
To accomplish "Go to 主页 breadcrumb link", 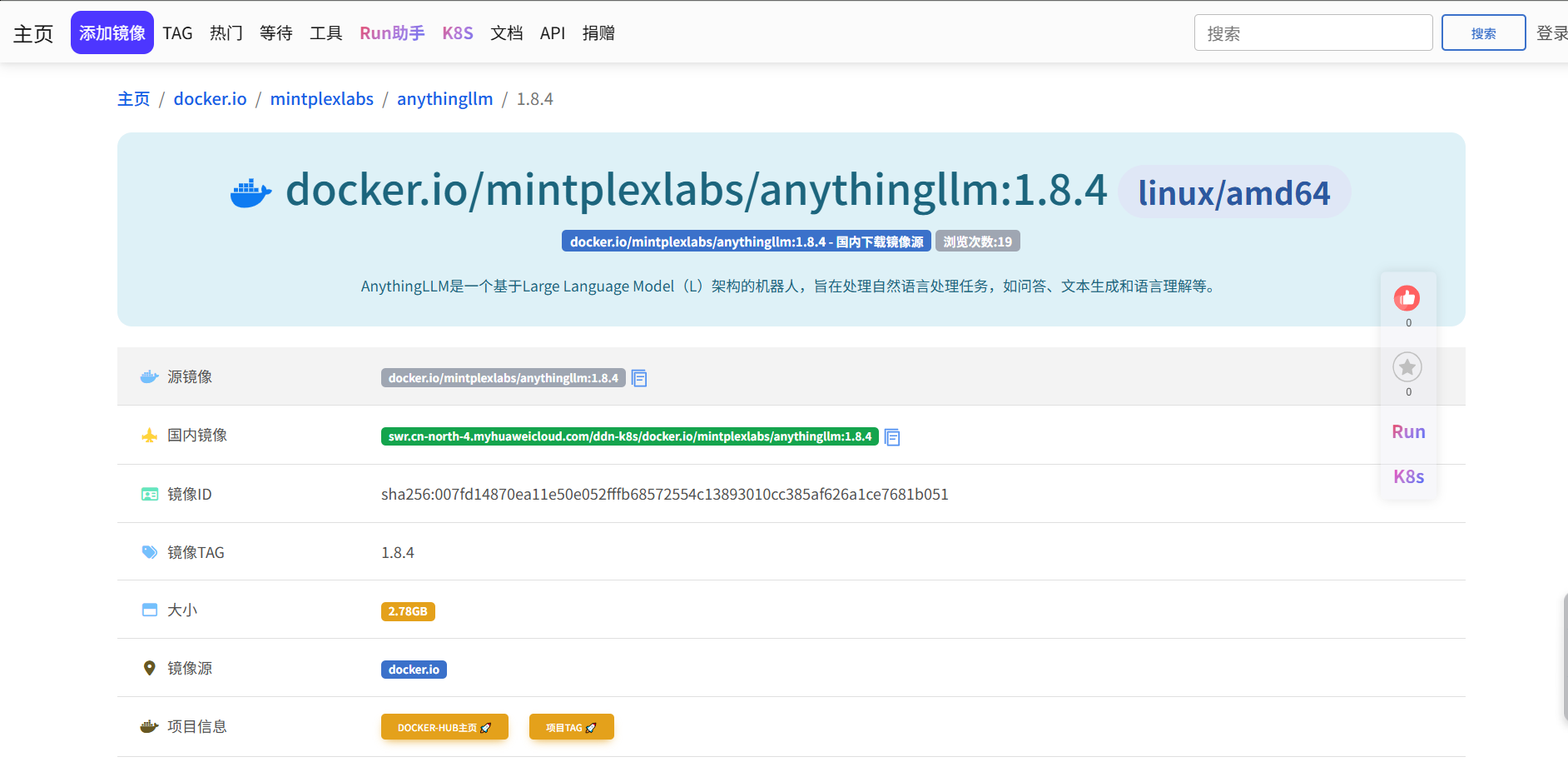I will pos(134,99).
